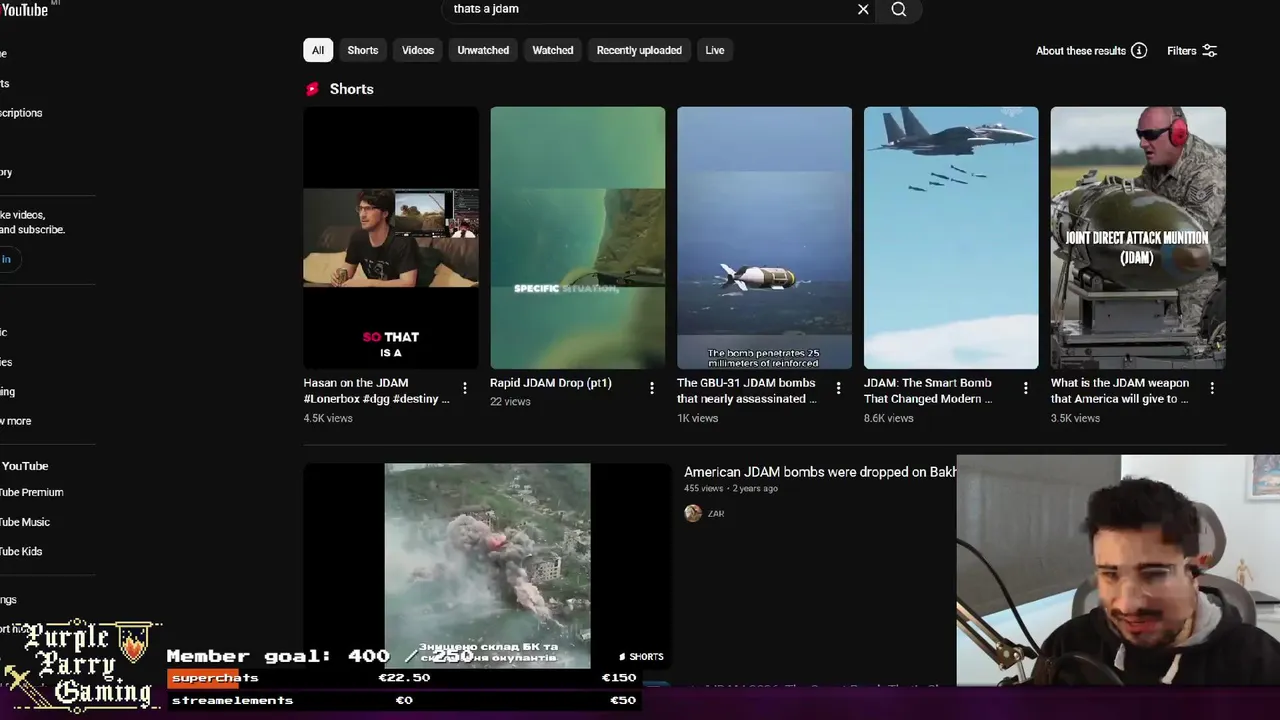
Task: Open Bakhmut explosion video thumbnail
Action: click(x=487, y=566)
